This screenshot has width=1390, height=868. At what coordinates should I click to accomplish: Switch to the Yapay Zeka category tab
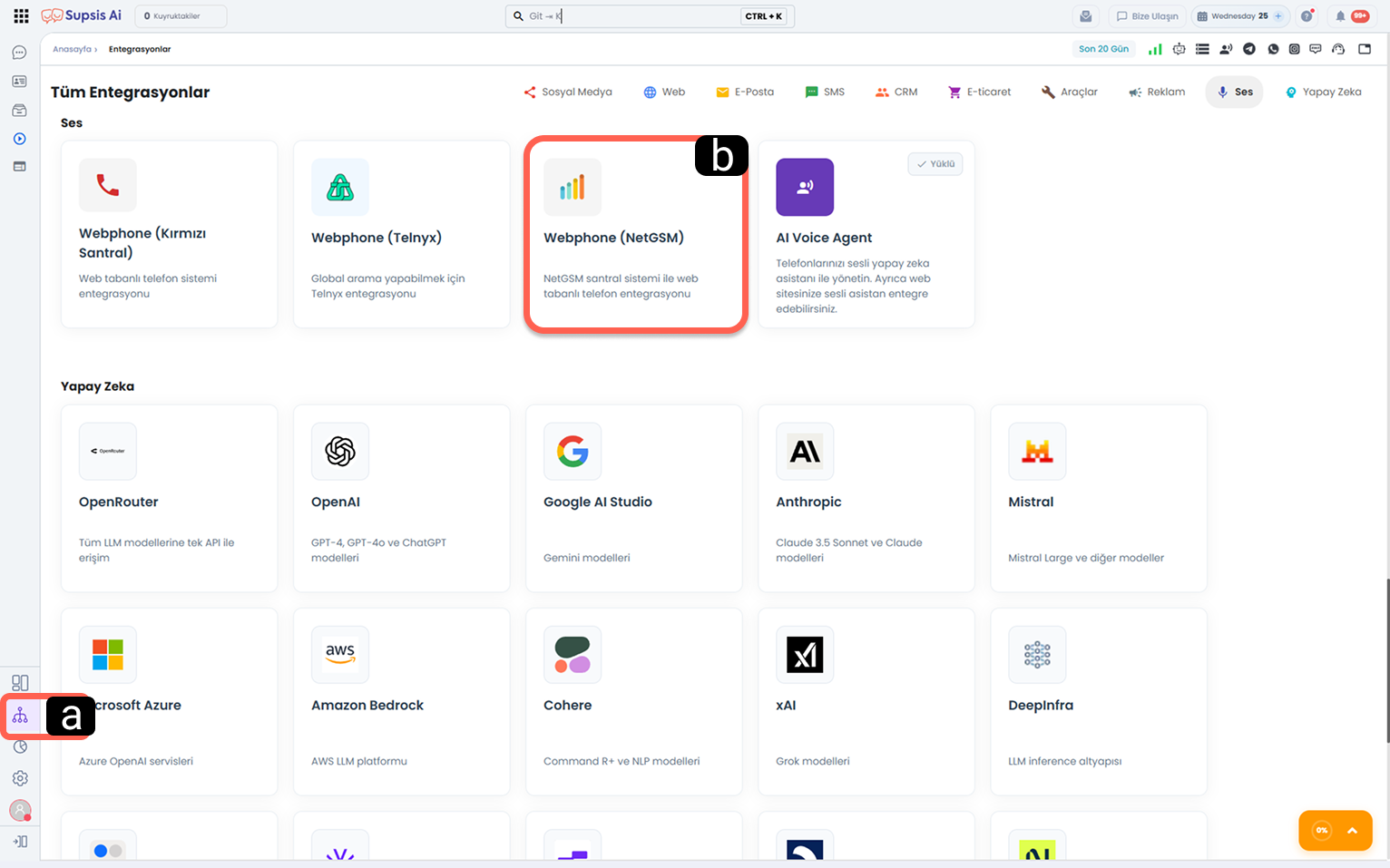pos(1323,92)
